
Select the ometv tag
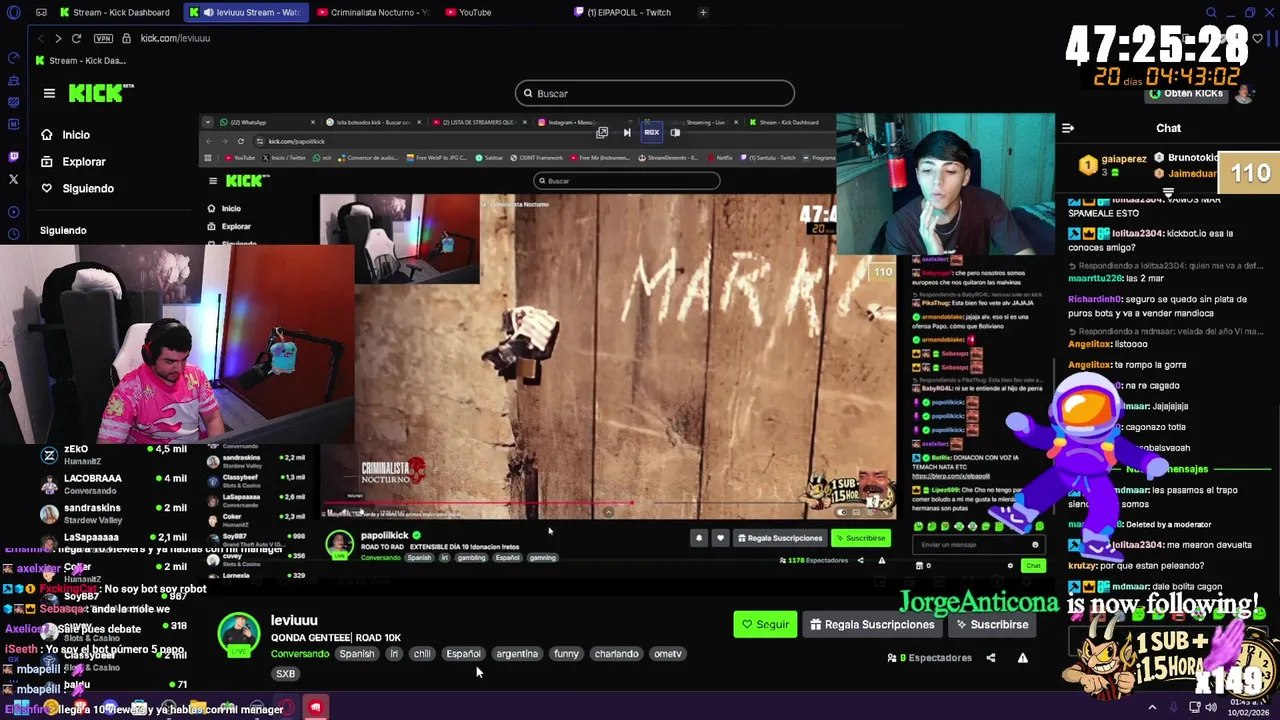click(667, 654)
